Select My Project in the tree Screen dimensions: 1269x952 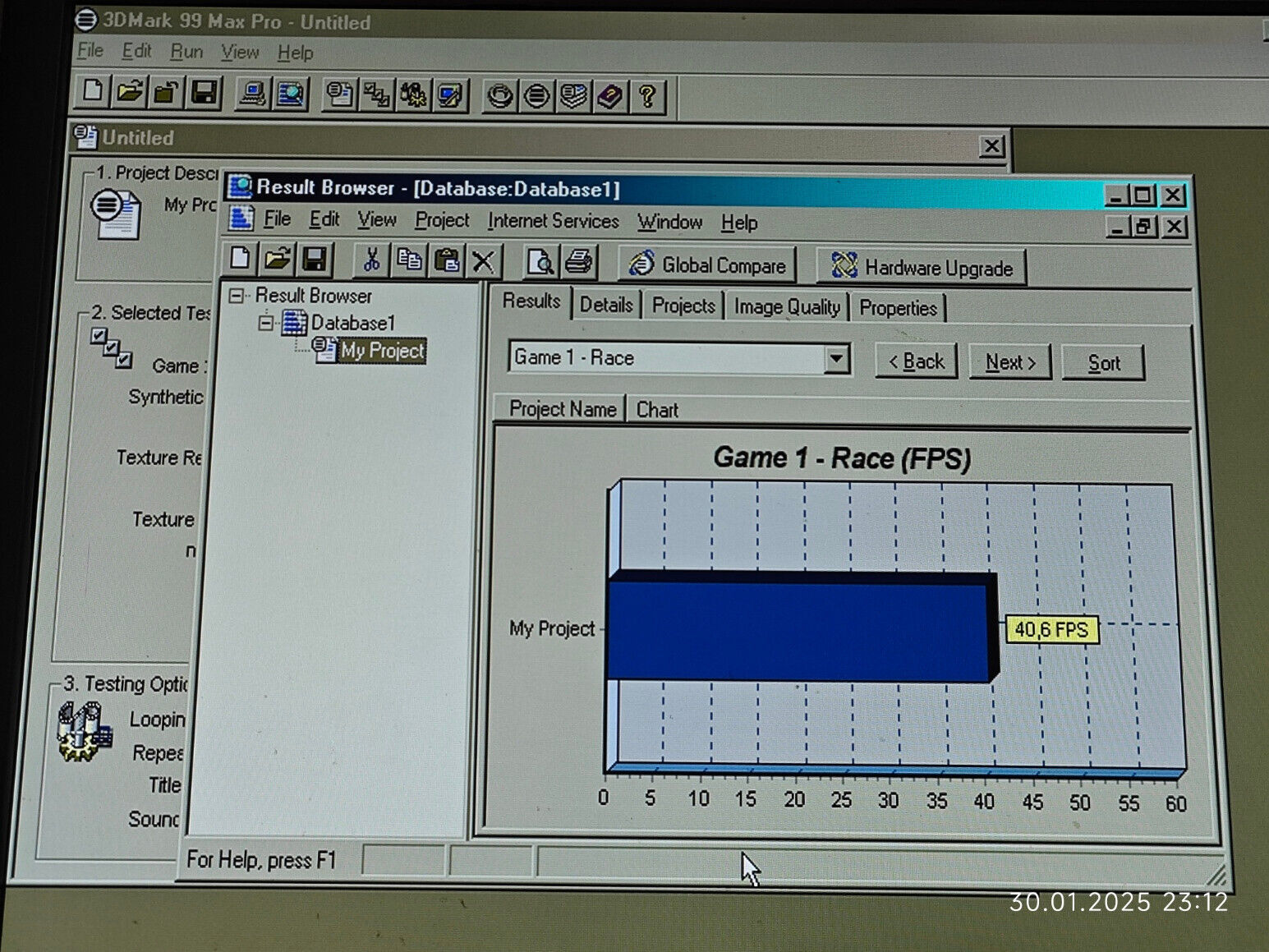(382, 351)
